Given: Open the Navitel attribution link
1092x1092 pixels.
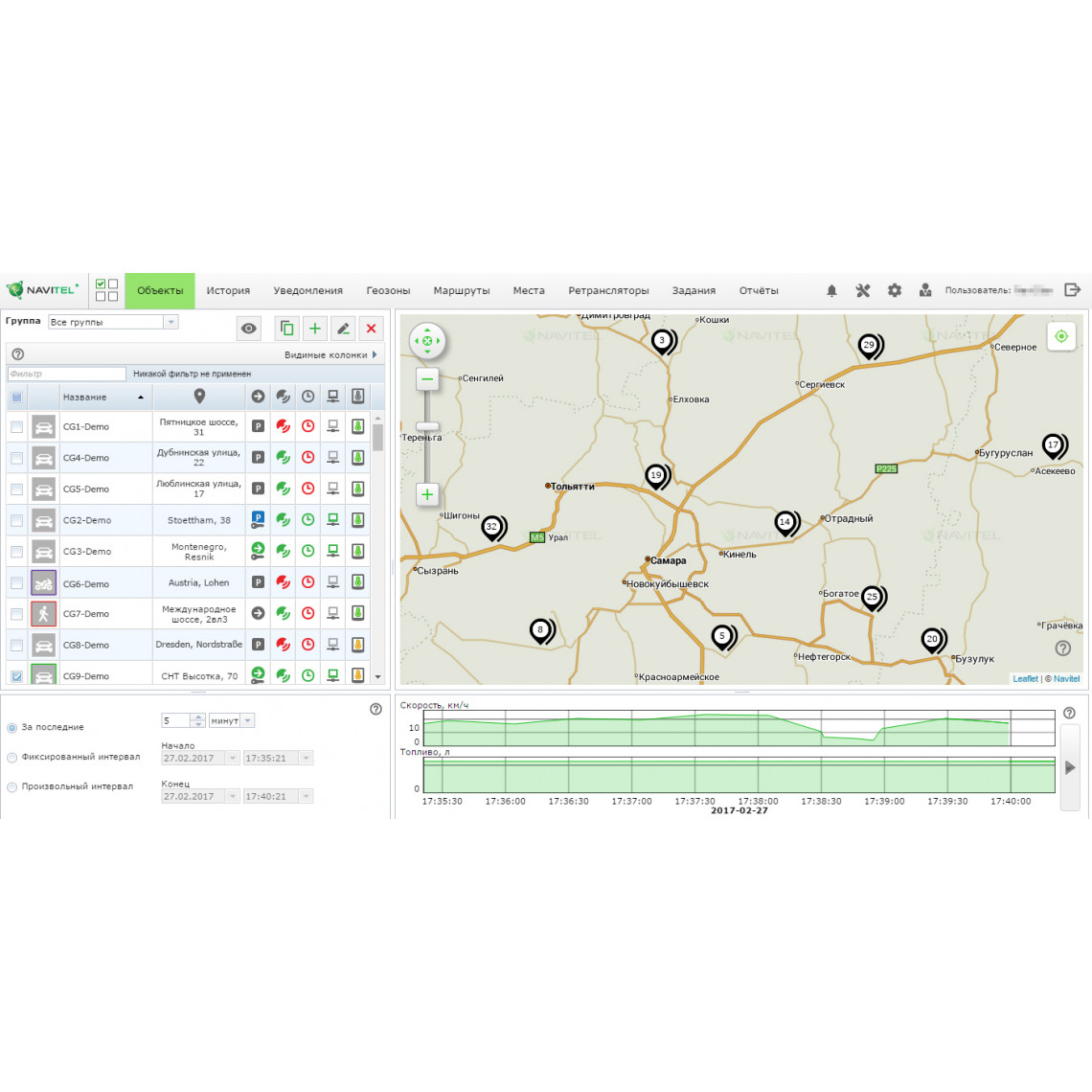Looking at the screenshot, I should tap(1066, 678).
